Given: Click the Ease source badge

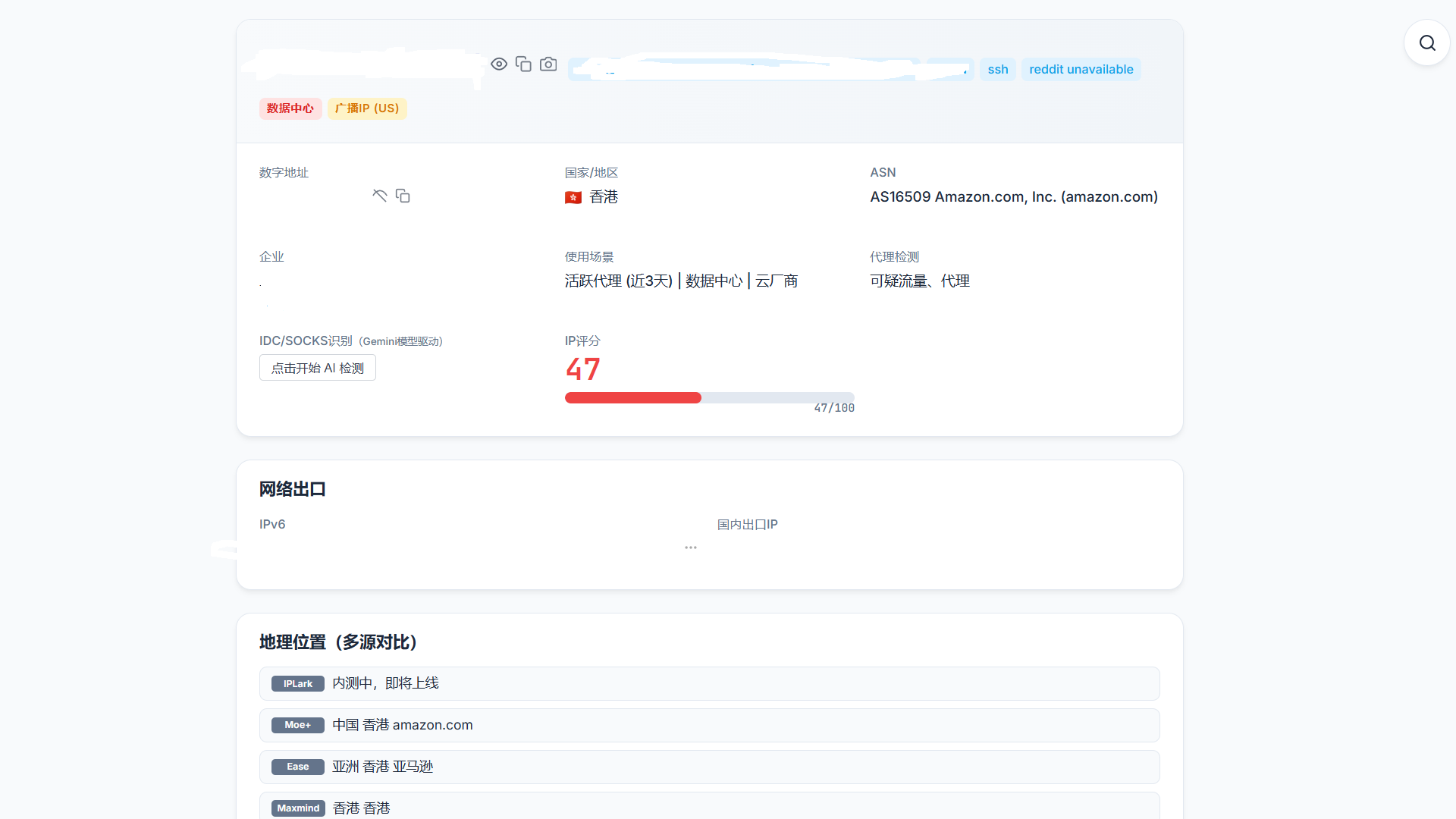Looking at the screenshot, I should tap(298, 767).
